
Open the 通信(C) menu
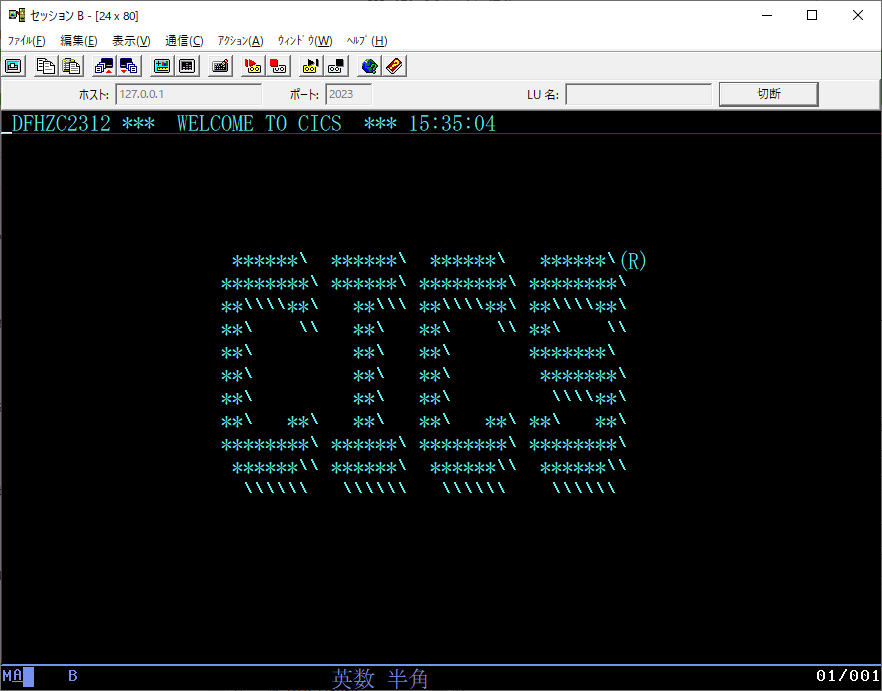click(184, 41)
